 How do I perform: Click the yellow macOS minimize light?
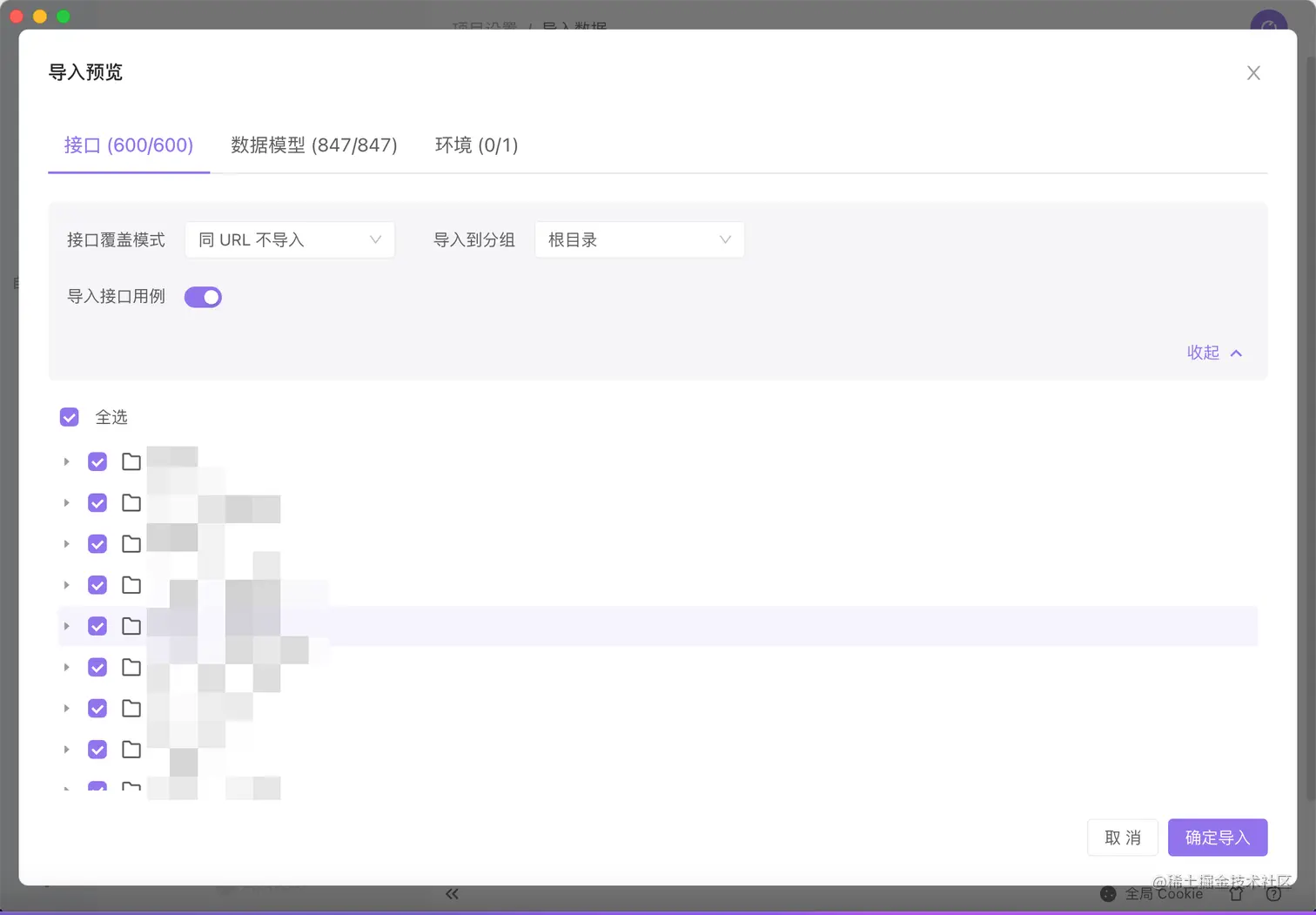(x=39, y=17)
